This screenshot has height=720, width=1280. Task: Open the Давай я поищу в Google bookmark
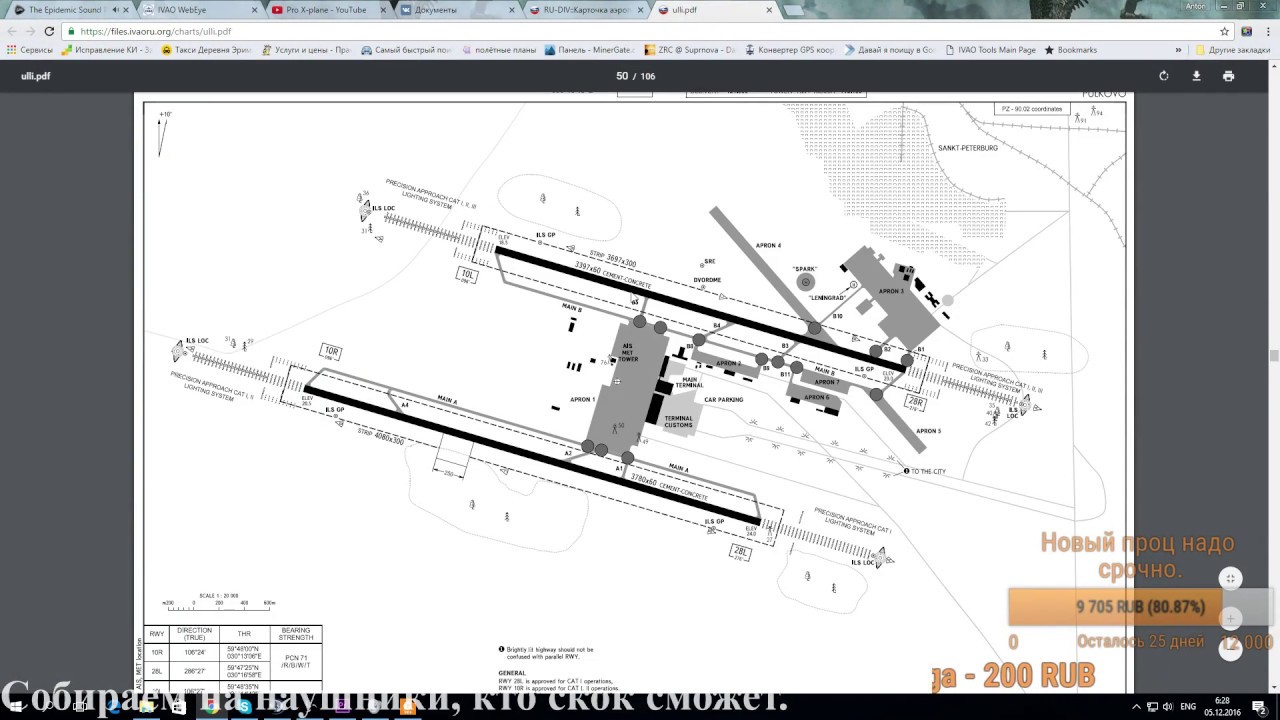[890, 50]
